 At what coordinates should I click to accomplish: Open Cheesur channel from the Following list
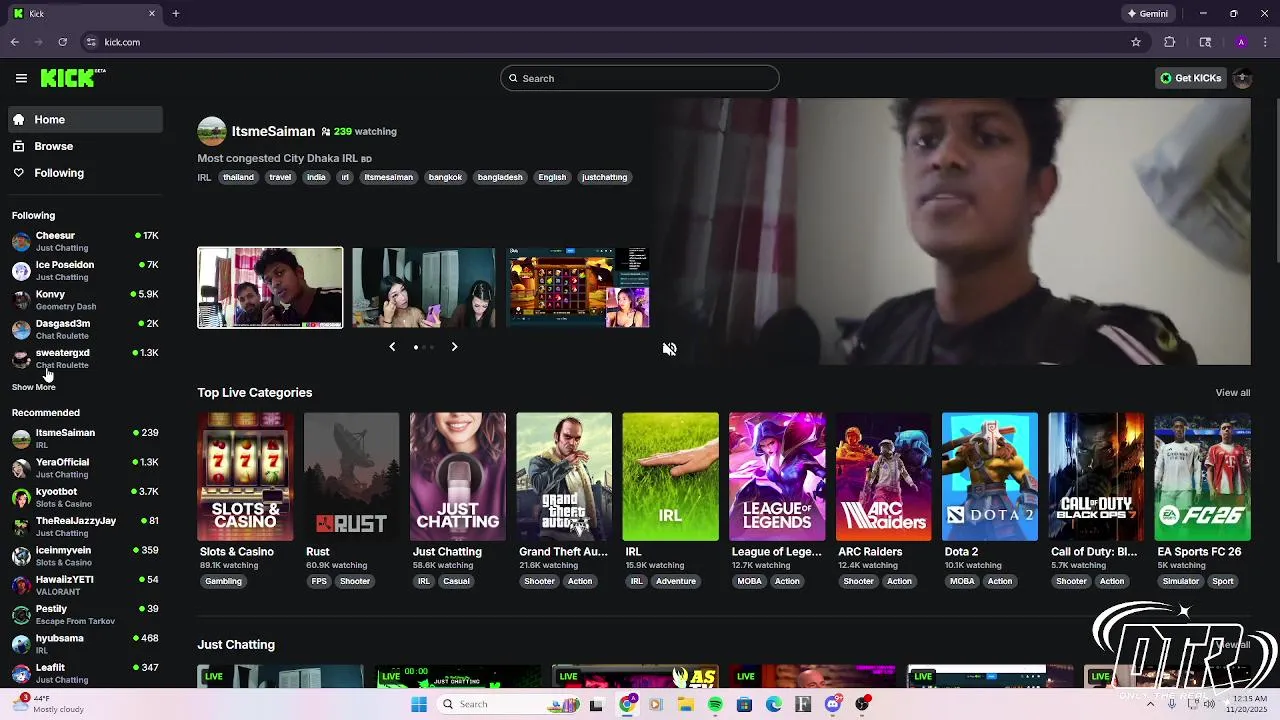point(86,241)
